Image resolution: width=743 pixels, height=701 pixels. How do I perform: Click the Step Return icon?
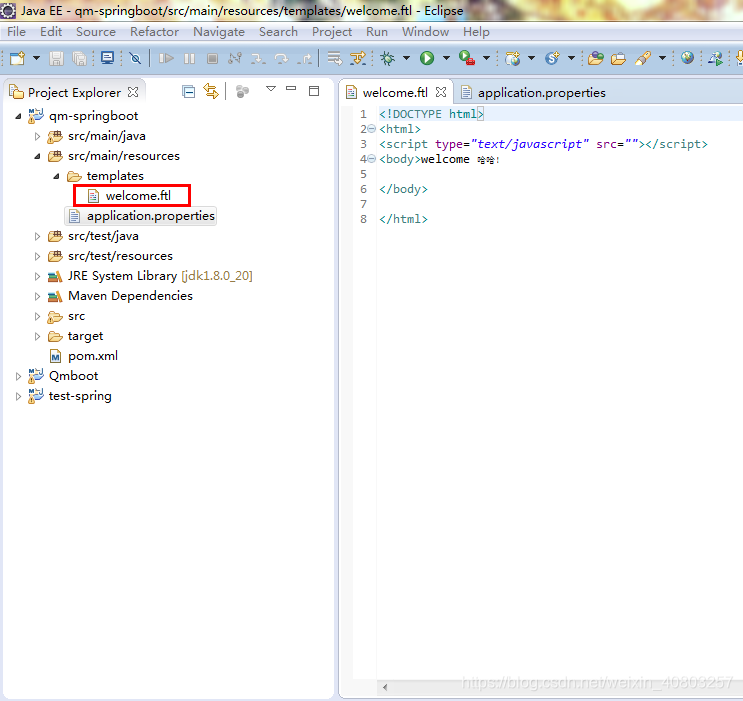point(305,58)
